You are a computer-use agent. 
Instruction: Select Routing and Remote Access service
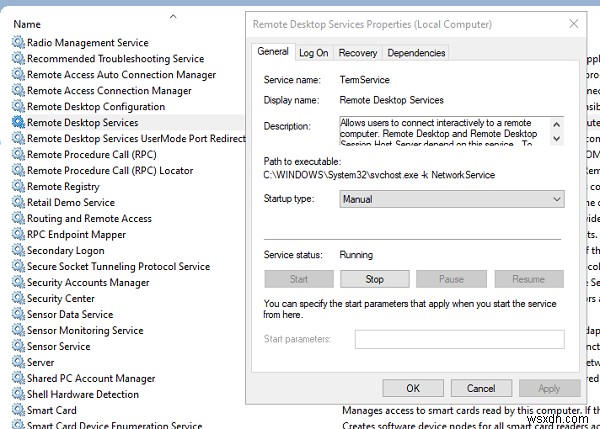pos(89,218)
